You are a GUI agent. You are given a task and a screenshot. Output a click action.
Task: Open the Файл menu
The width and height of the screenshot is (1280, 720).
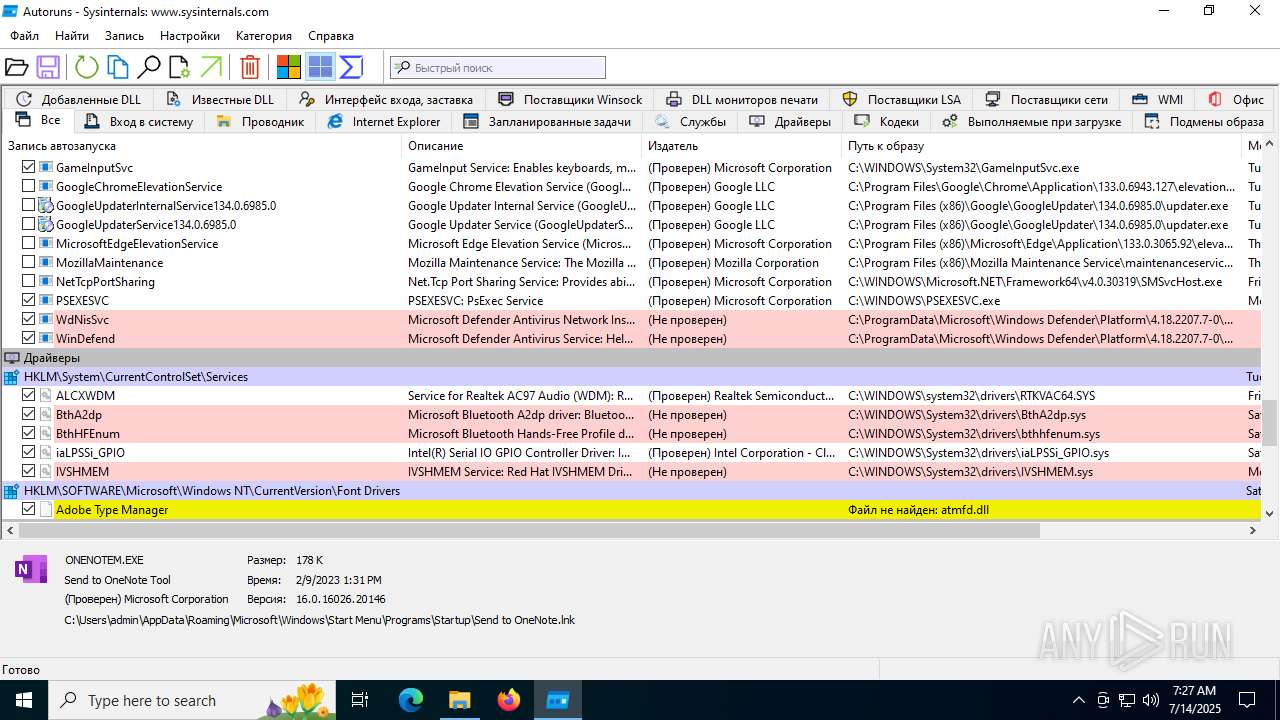[25, 35]
